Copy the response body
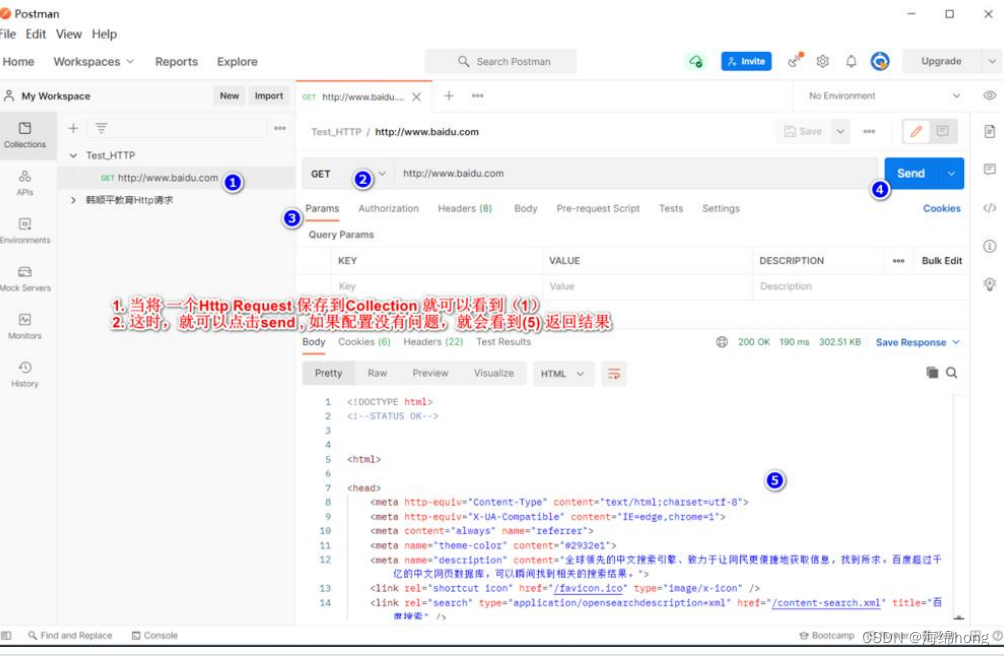 (932, 372)
